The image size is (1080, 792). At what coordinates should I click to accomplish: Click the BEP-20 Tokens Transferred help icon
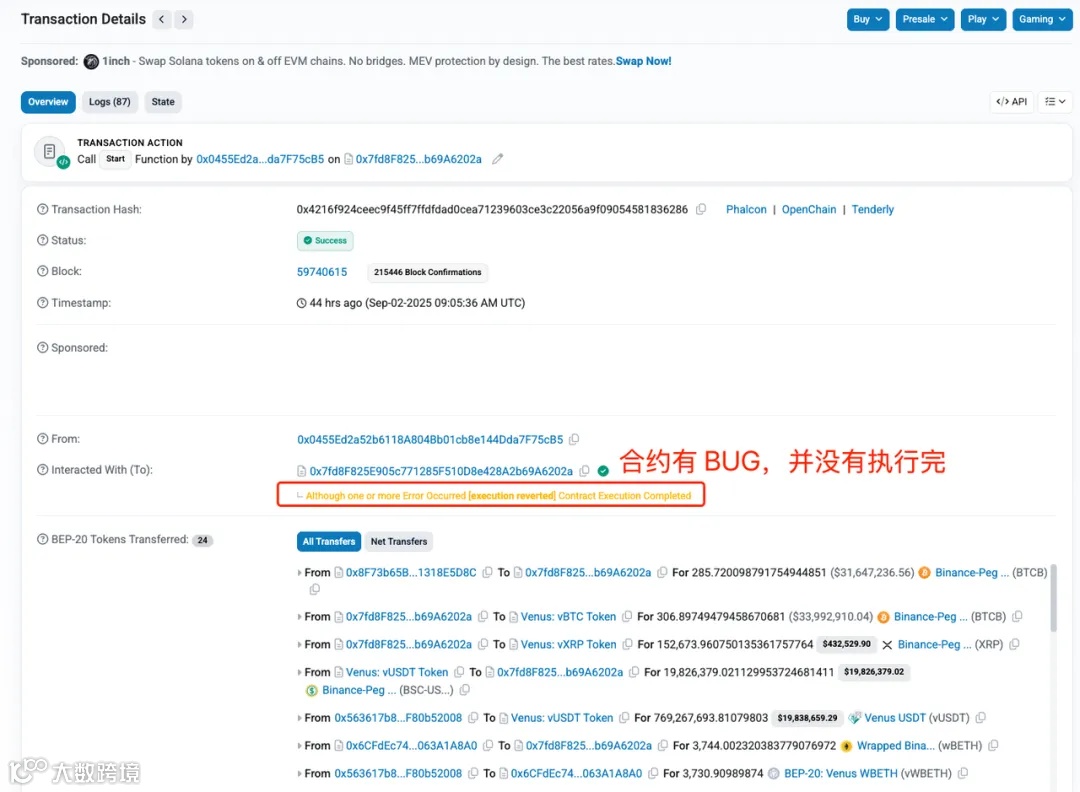point(43,539)
